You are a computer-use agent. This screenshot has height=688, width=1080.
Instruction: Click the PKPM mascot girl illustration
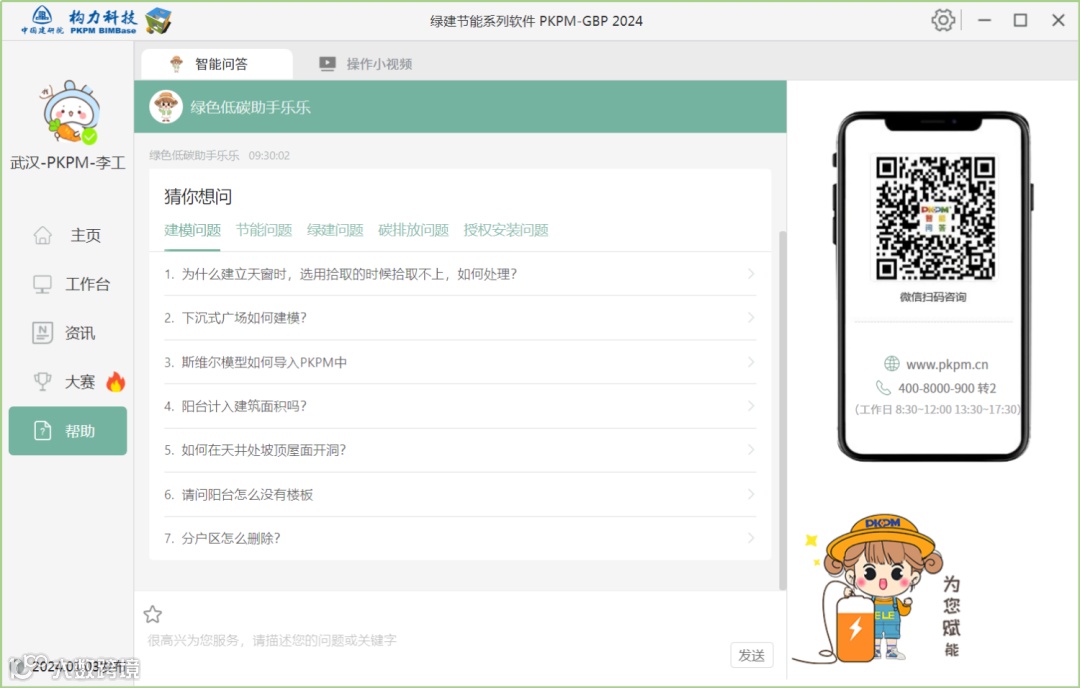click(x=878, y=587)
